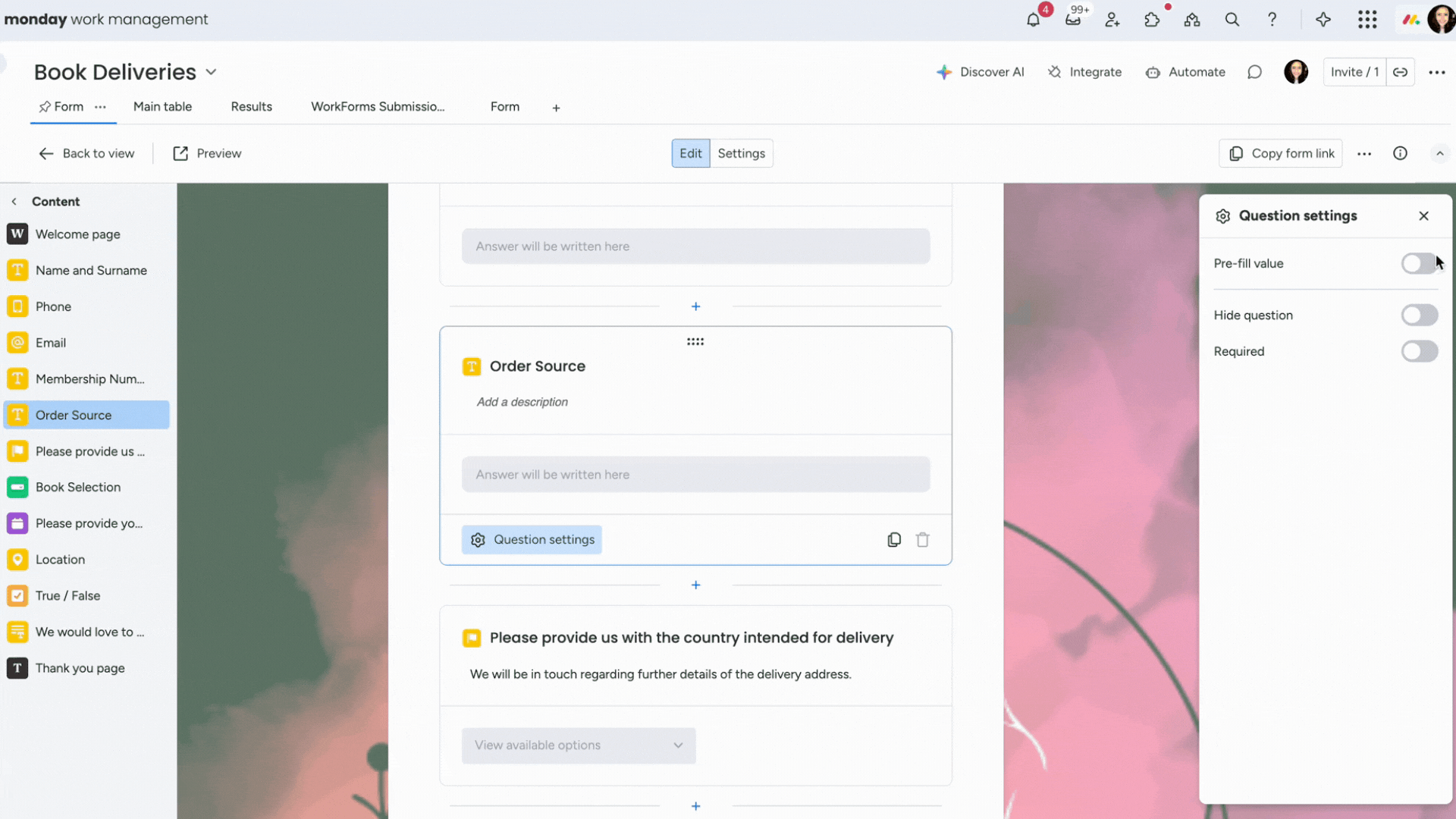Click Copy form link button

1280,153
